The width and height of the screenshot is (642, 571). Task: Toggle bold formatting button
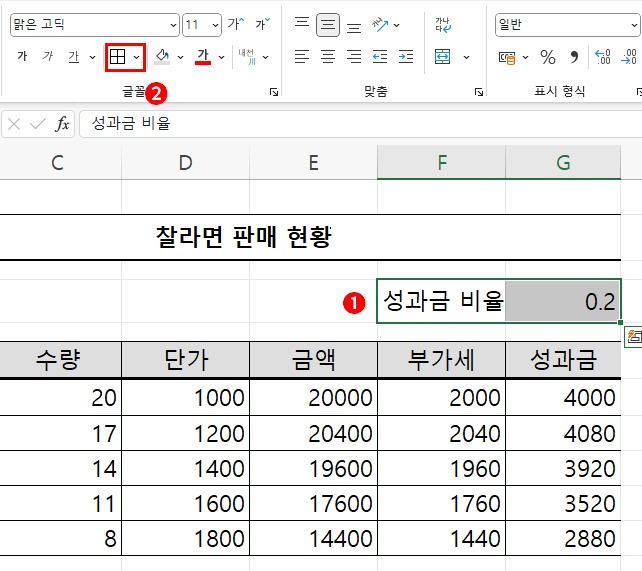click(x=22, y=56)
